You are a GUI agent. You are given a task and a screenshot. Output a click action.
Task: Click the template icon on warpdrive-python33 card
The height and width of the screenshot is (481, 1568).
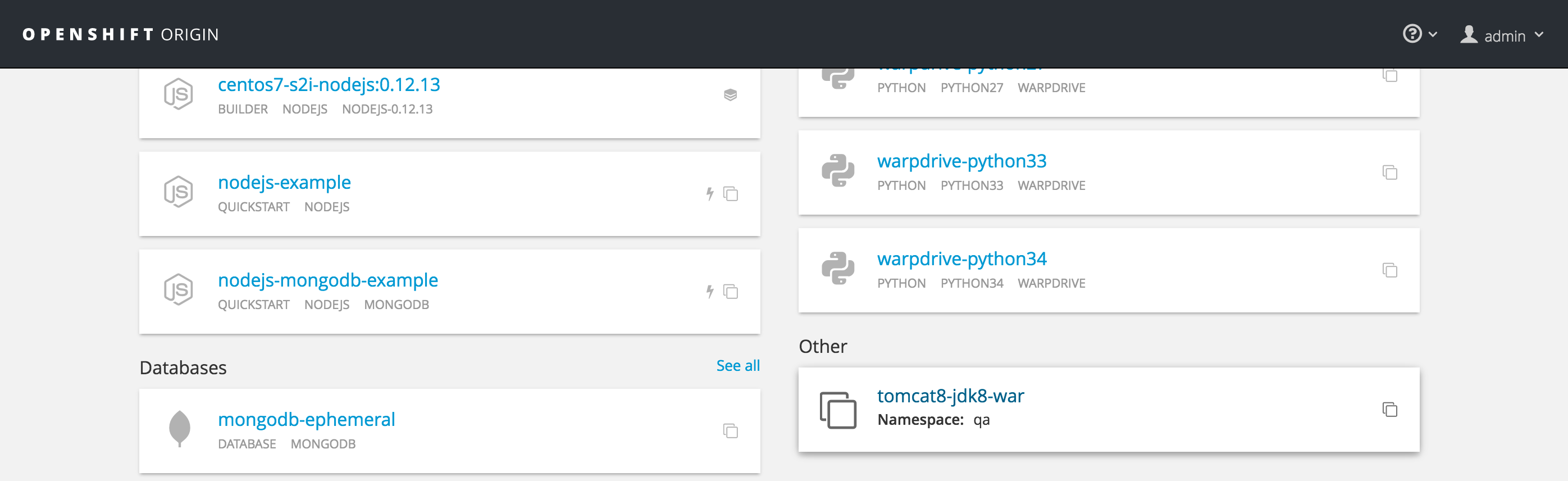point(1389,173)
